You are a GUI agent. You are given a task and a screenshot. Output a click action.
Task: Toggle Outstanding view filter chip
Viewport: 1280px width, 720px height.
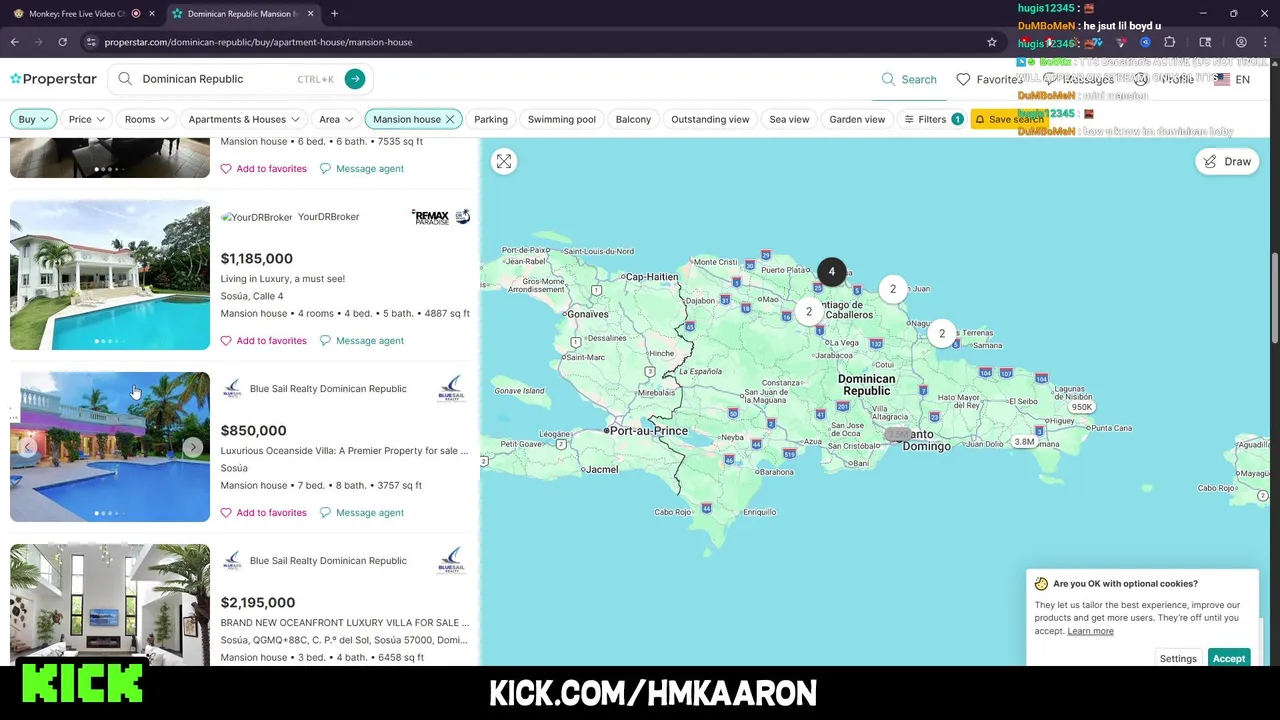710,119
